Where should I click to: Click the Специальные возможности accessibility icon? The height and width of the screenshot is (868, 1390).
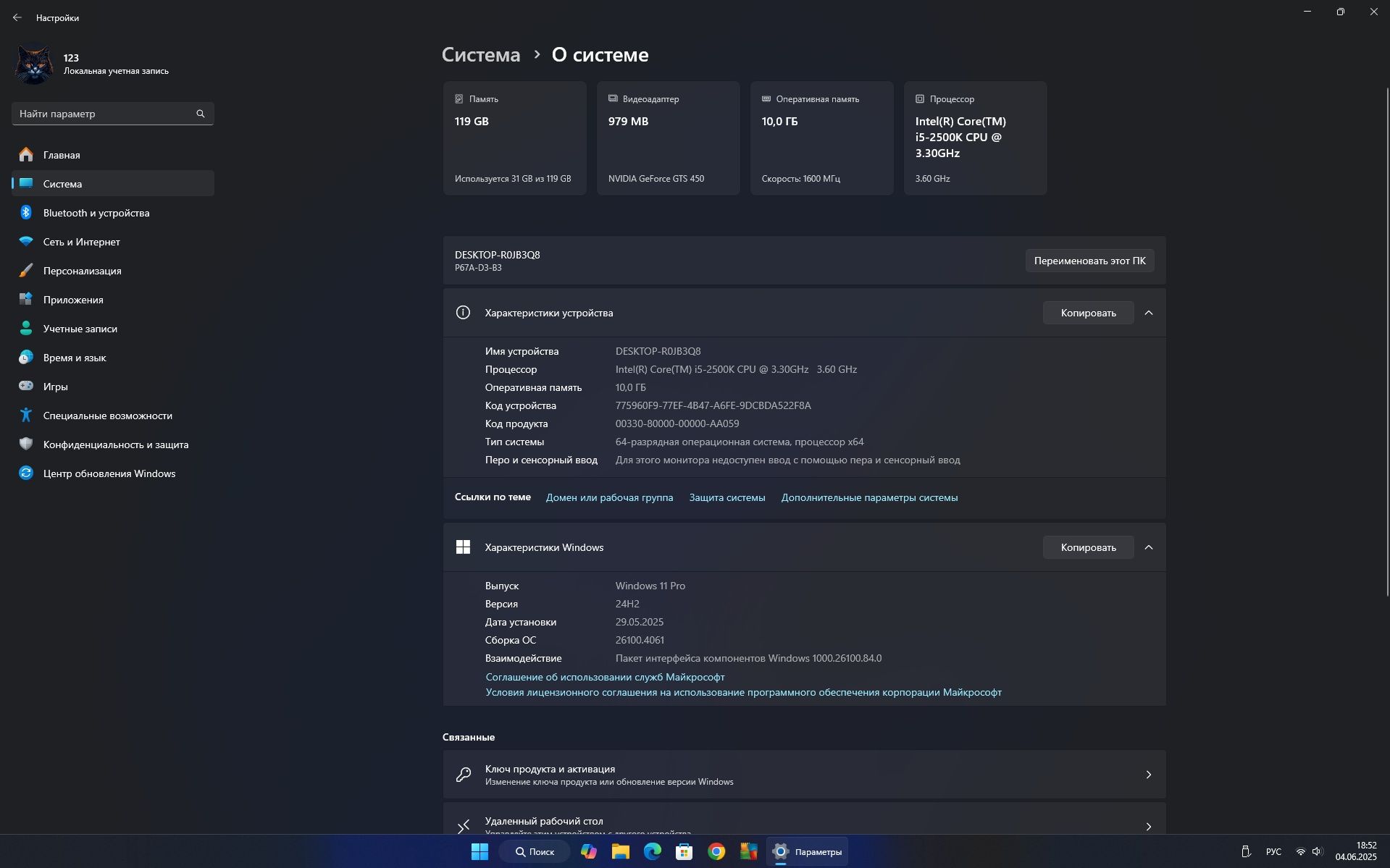click(26, 416)
